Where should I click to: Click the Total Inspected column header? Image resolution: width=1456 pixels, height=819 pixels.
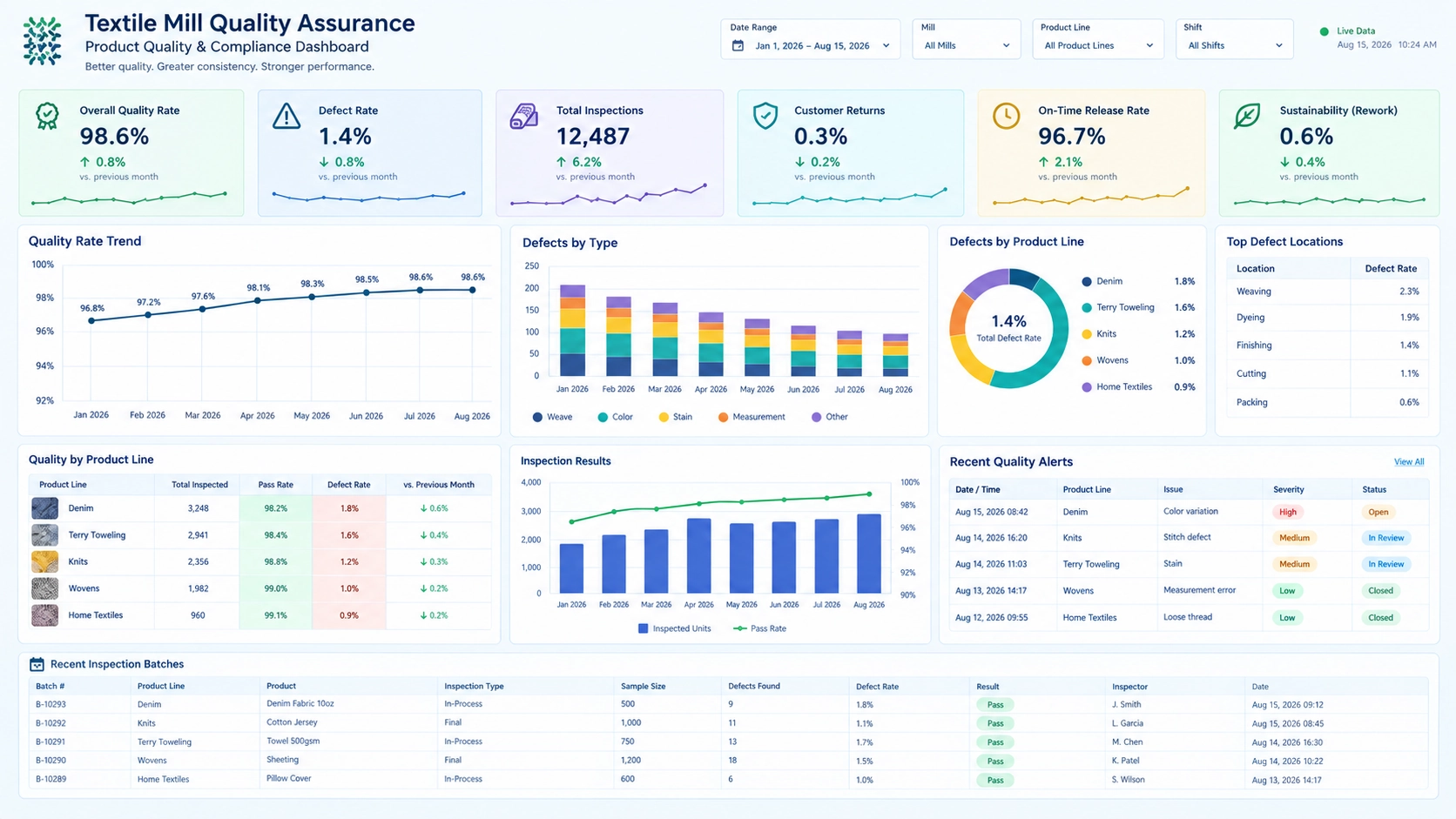[199, 485]
